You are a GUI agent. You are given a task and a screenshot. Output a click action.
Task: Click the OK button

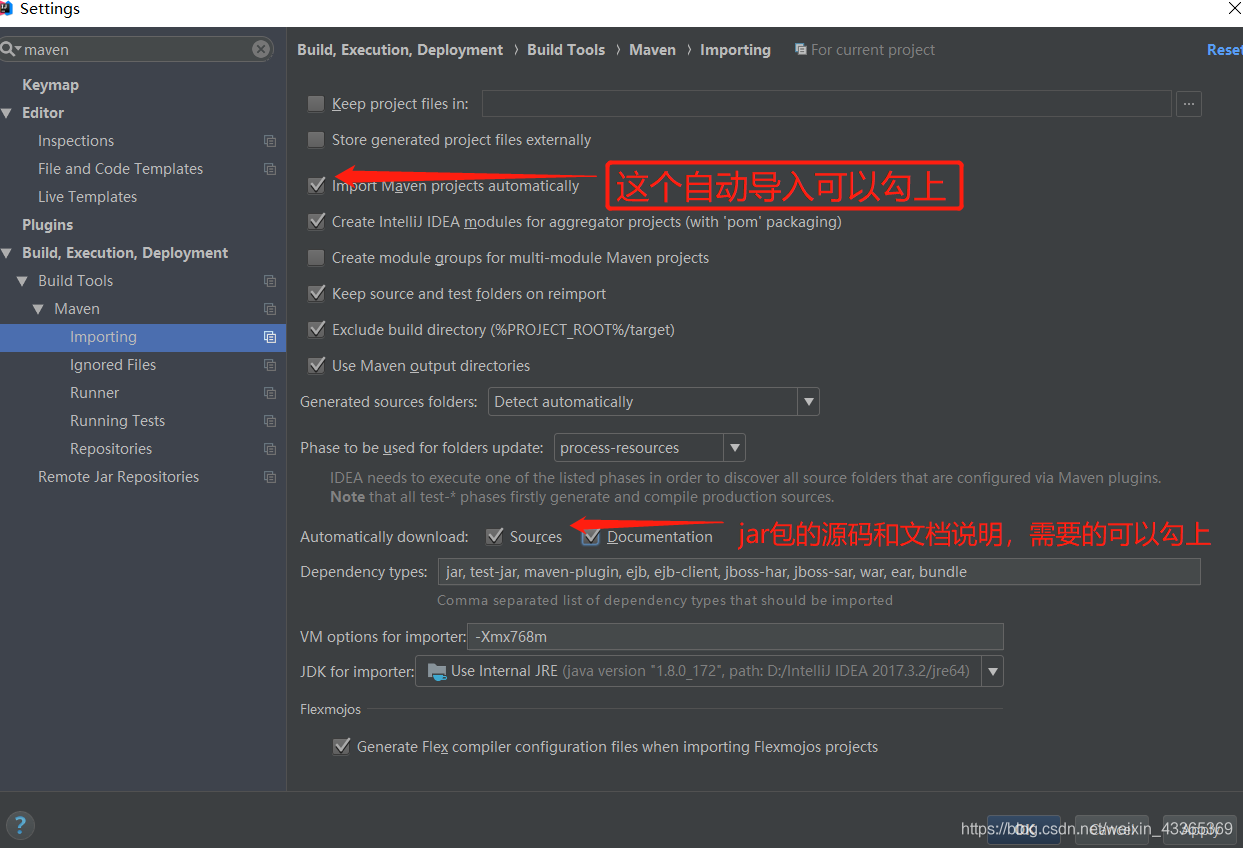[1023, 829]
